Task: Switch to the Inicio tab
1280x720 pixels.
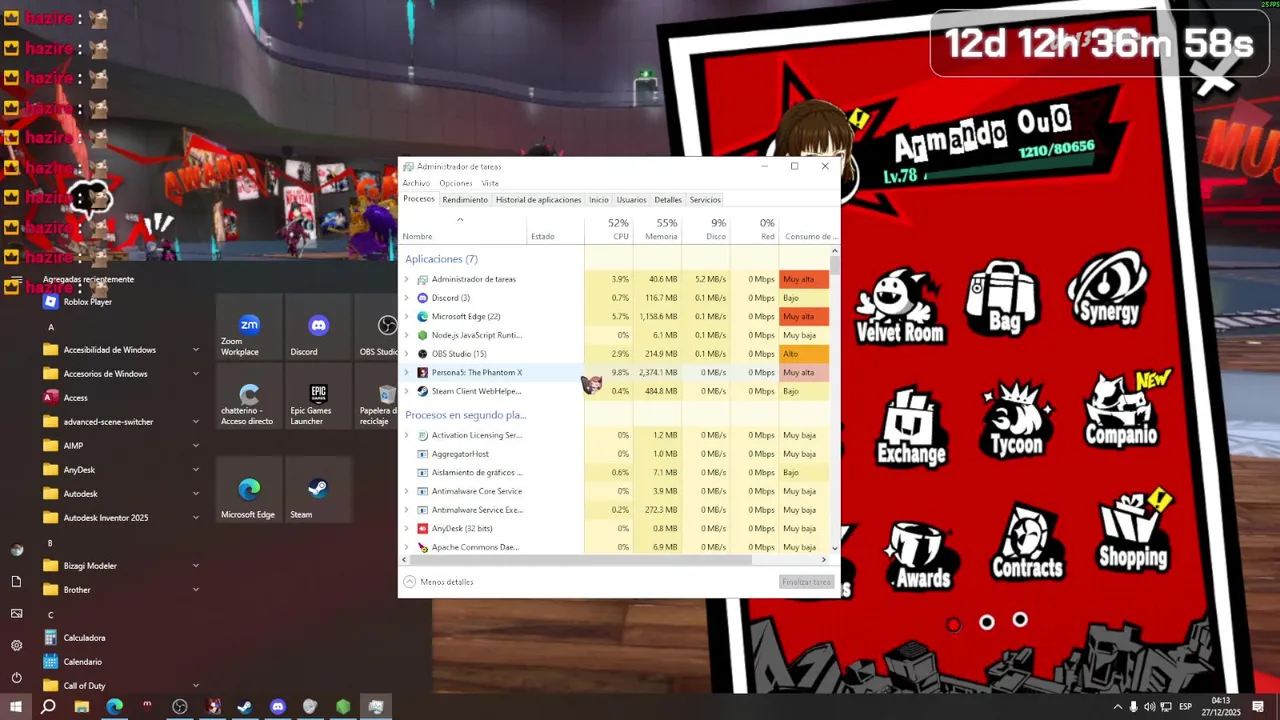Action: pyautogui.click(x=599, y=200)
